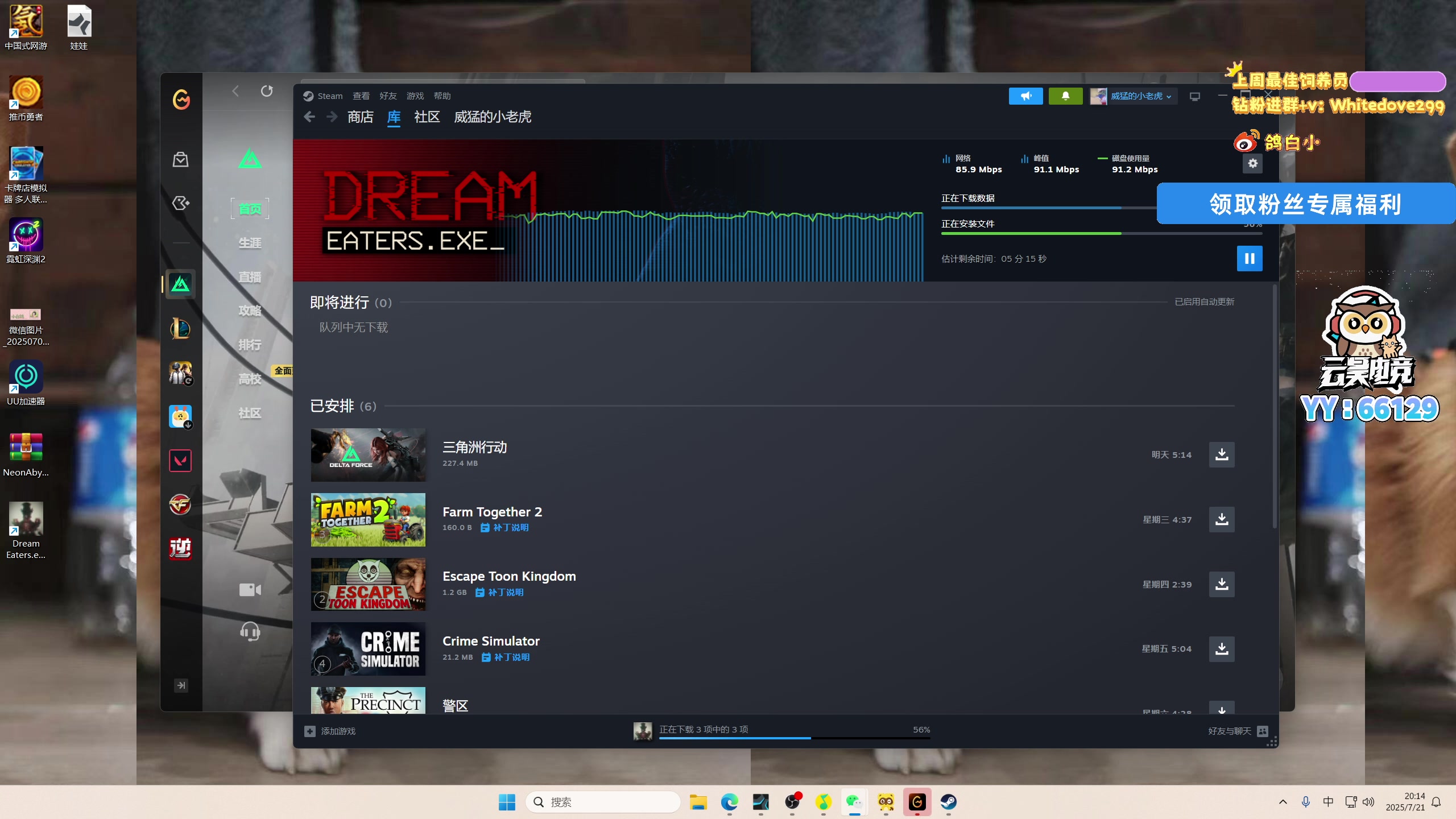Open the 社区 tab in Steam
Viewport: 1456px width, 819px height.
point(427,117)
